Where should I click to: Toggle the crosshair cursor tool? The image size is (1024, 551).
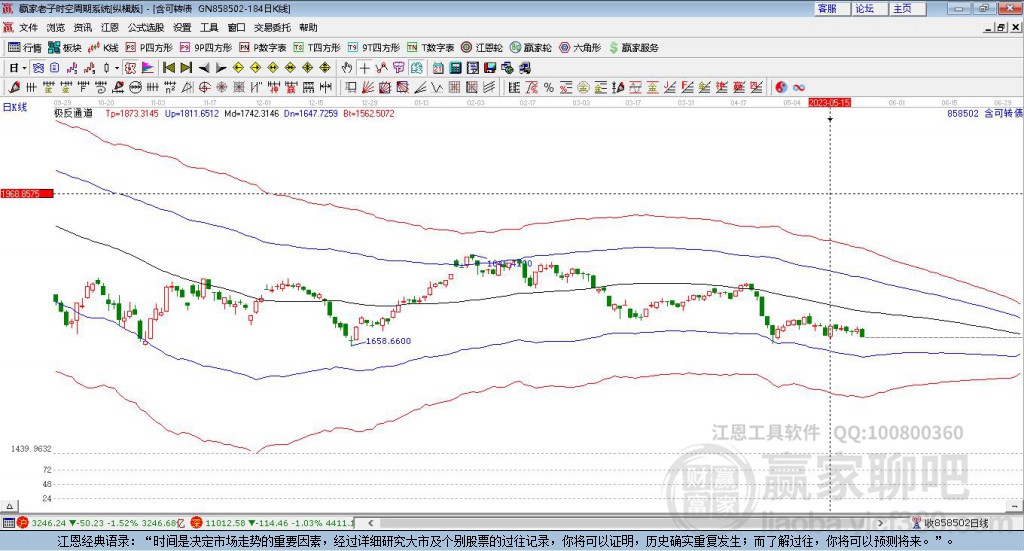coord(364,68)
